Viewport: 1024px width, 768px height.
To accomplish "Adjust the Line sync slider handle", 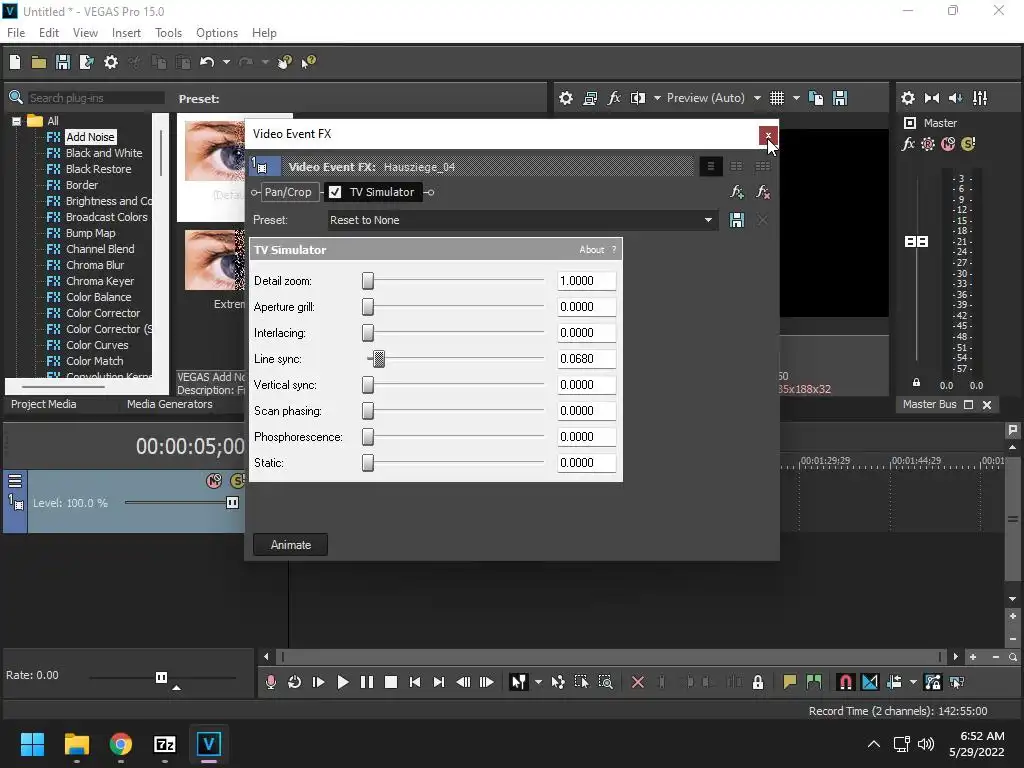I will coord(379,359).
